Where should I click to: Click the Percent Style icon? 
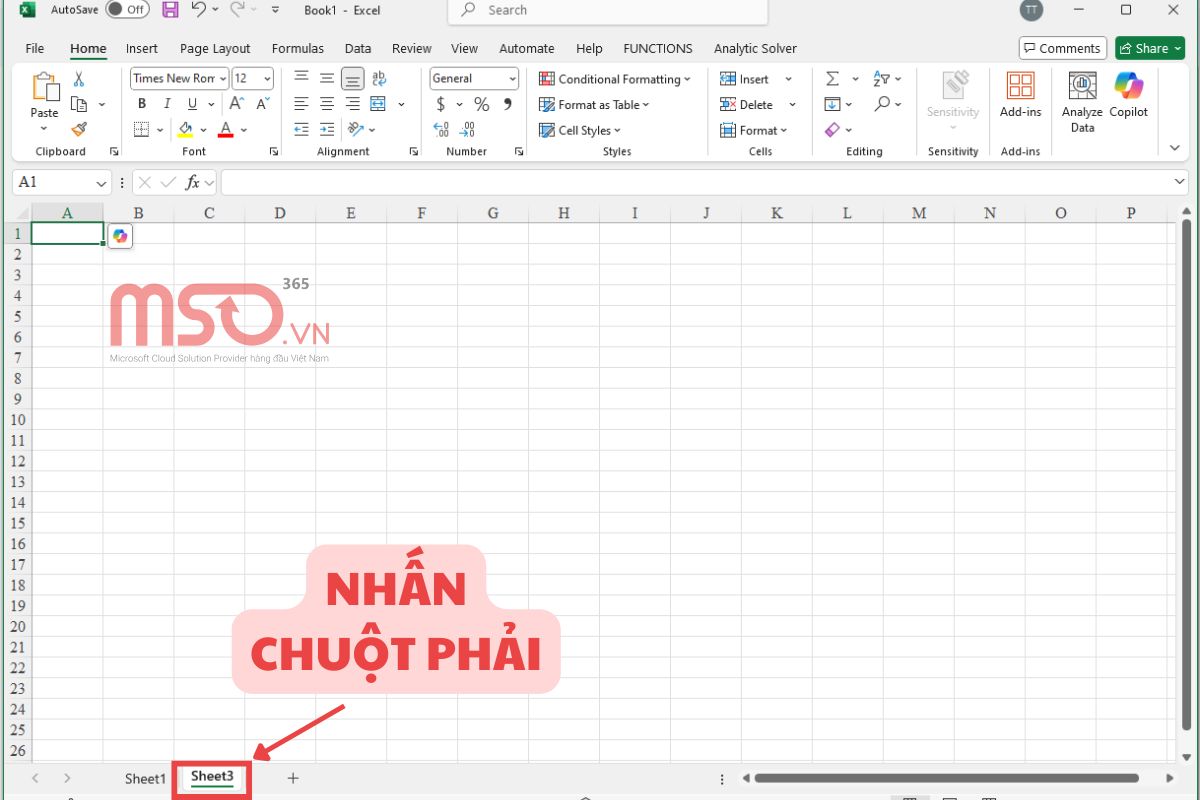[x=482, y=104]
